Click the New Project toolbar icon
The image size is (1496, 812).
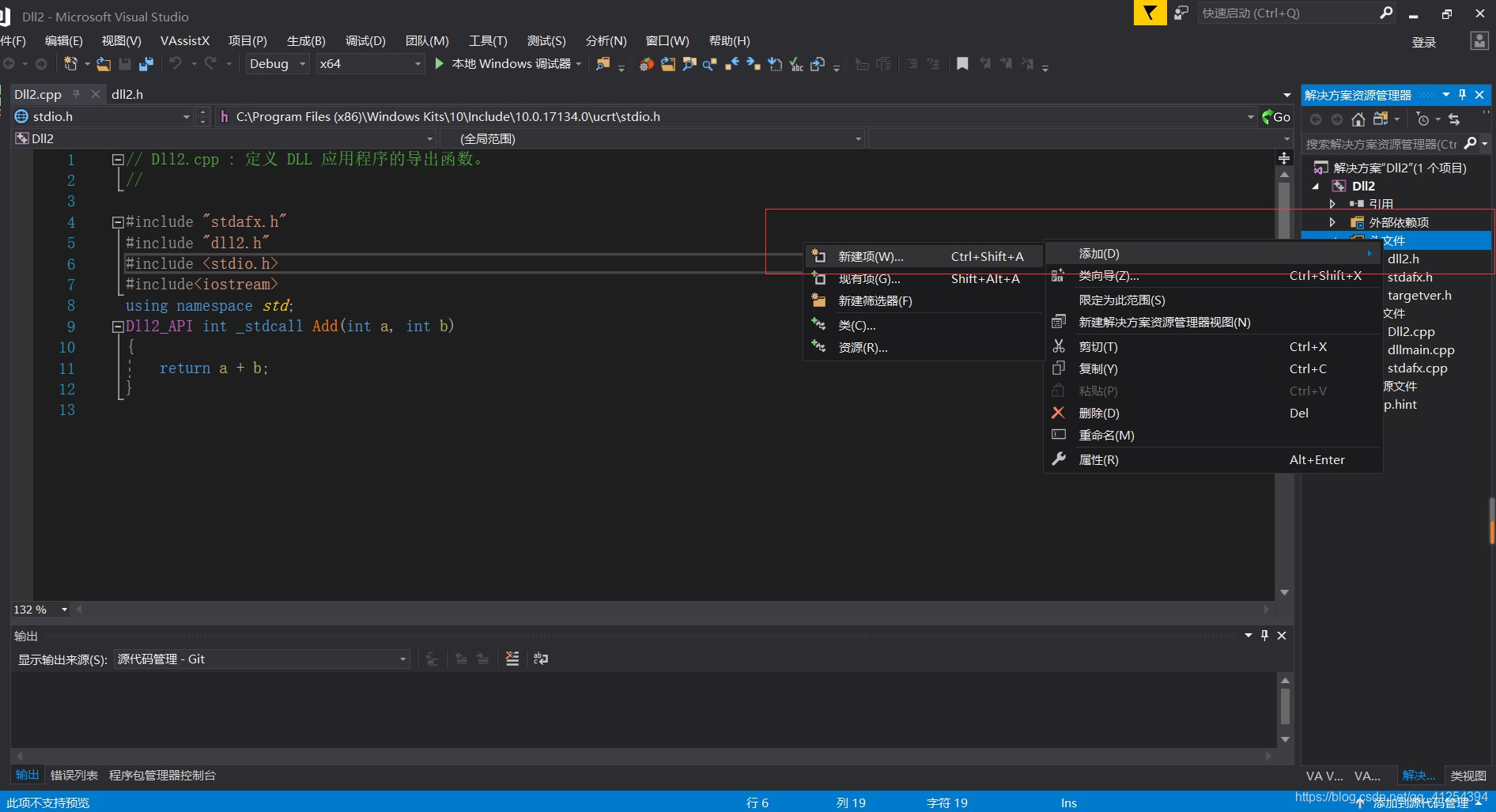pos(70,63)
